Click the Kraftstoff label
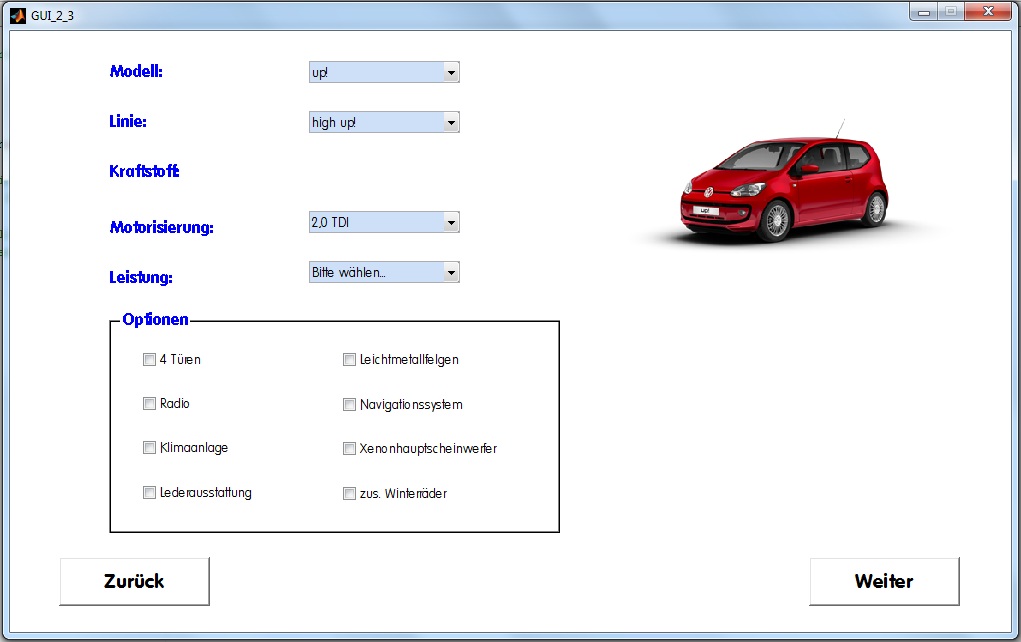1021x642 pixels. pyautogui.click(x=144, y=171)
